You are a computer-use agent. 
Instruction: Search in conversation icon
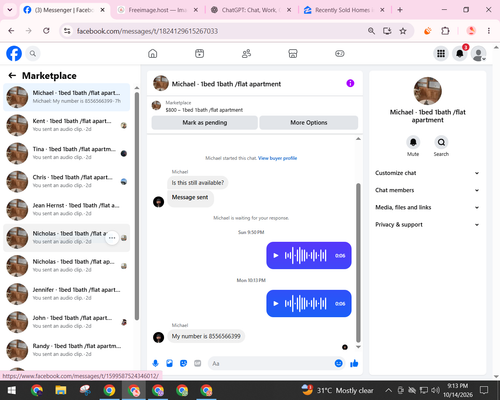coord(441,142)
